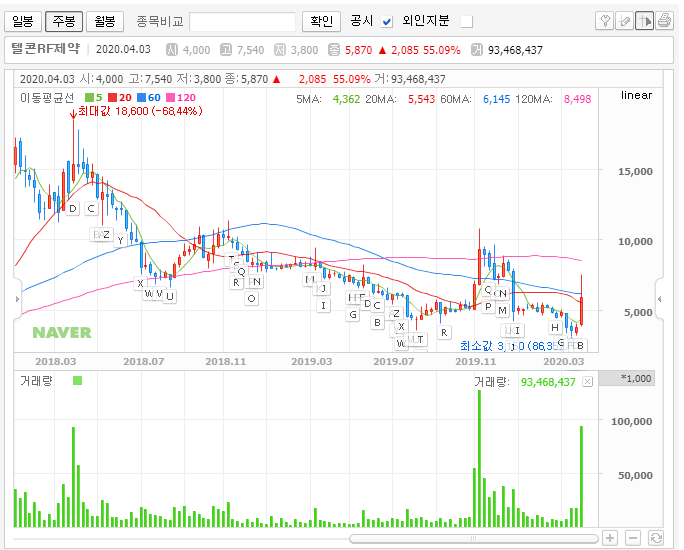Open disclosure marker P on chart
This screenshot has height=550, width=684.
coord(488,307)
